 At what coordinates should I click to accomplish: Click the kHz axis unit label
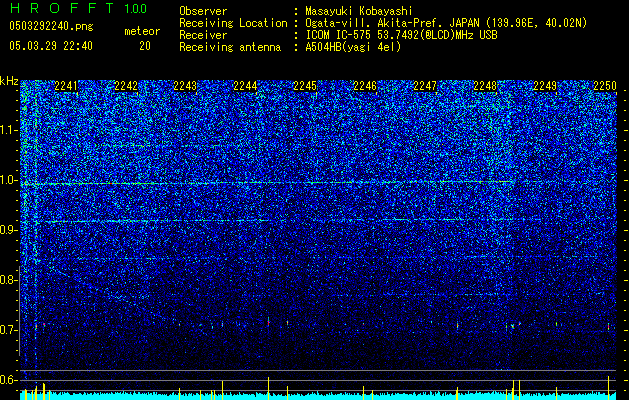tap(9, 81)
